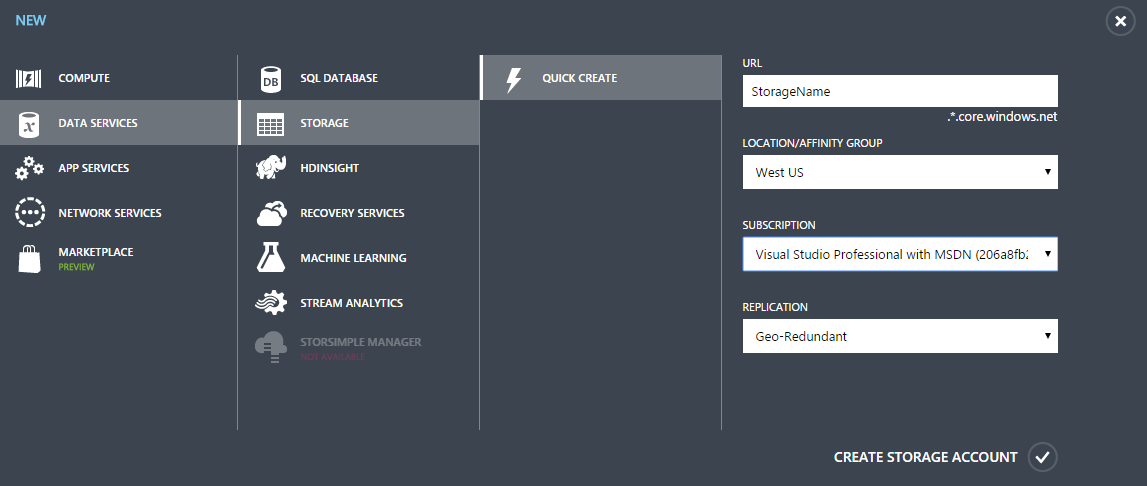Click the HDInsight elephant icon

coord(271,168)
